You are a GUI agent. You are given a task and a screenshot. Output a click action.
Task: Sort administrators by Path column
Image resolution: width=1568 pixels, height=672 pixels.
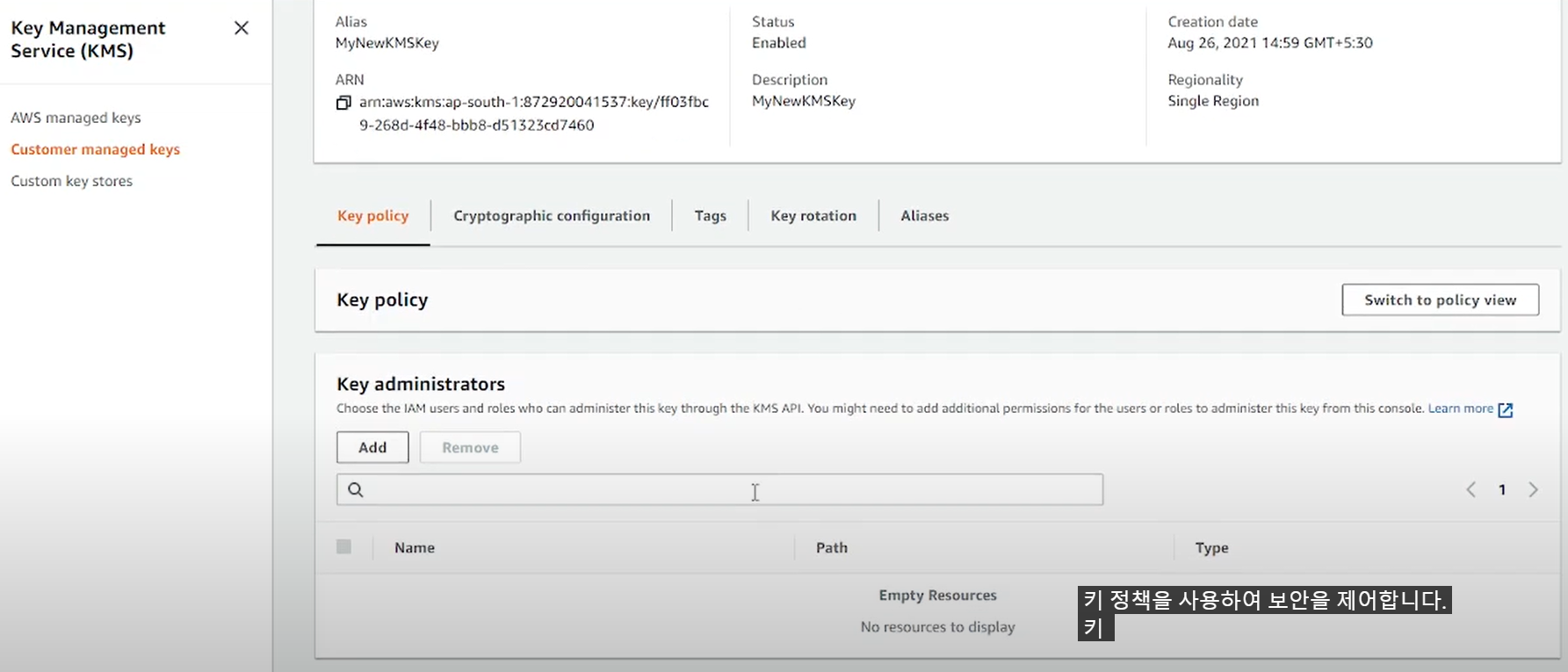pos(832,547)
